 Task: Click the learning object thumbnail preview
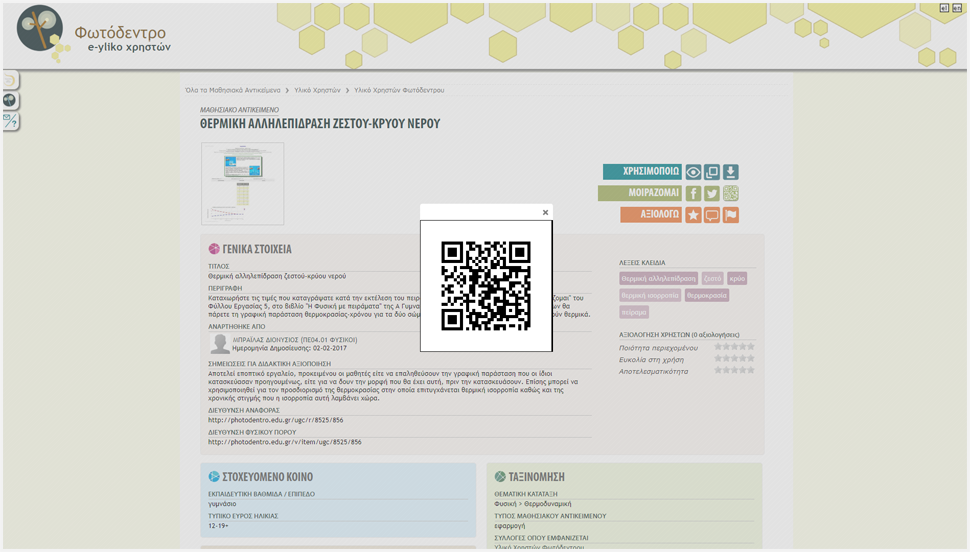coord(243,183)
